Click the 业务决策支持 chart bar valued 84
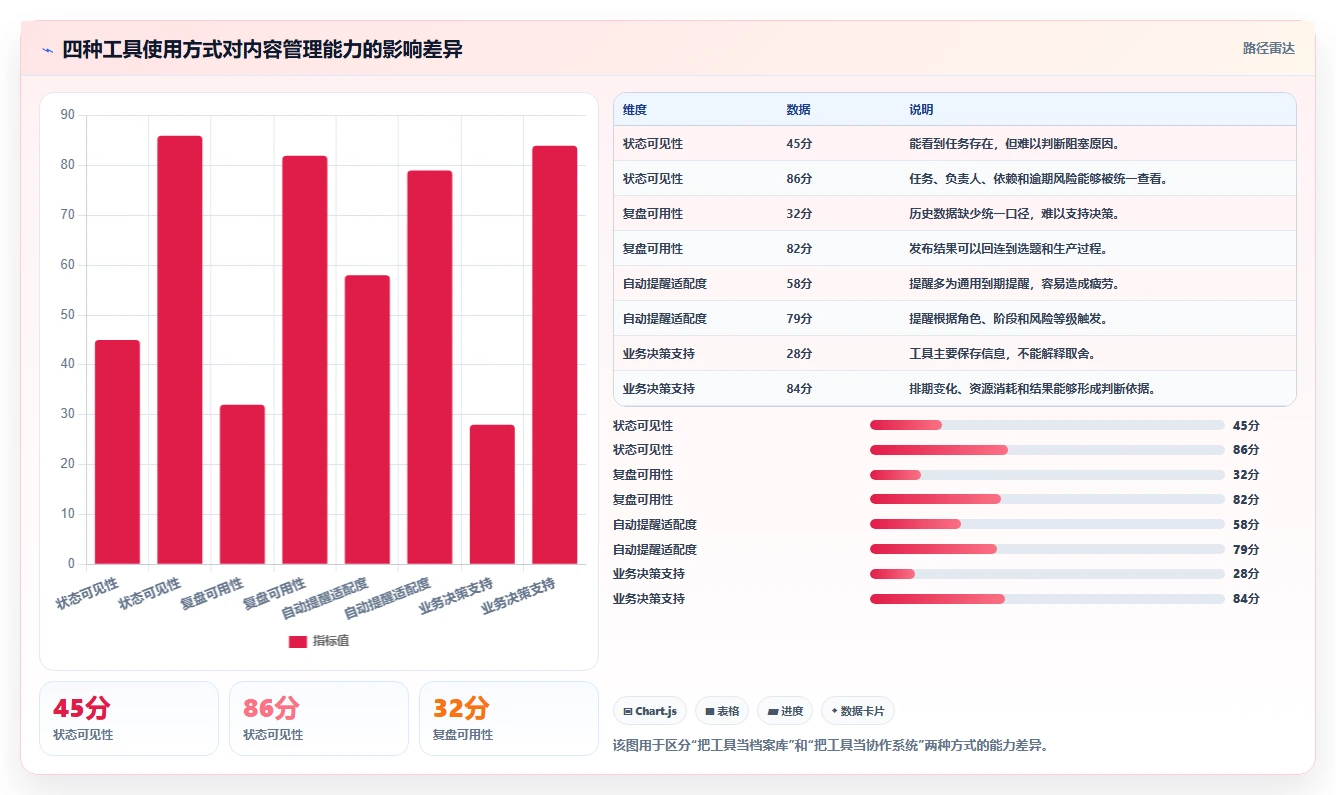 tap(555, 355)
